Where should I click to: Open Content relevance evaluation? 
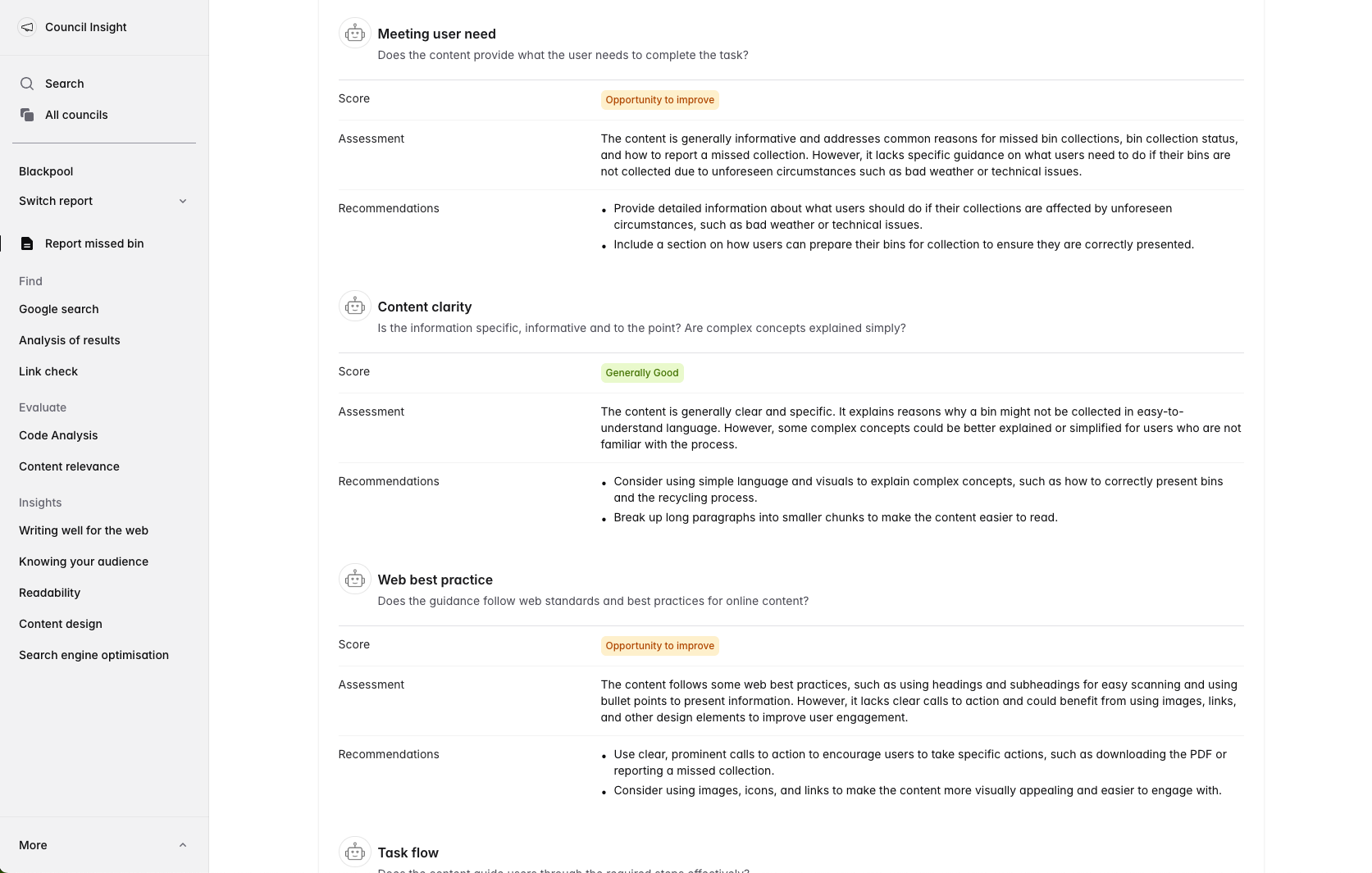click(x=70, y=466)
